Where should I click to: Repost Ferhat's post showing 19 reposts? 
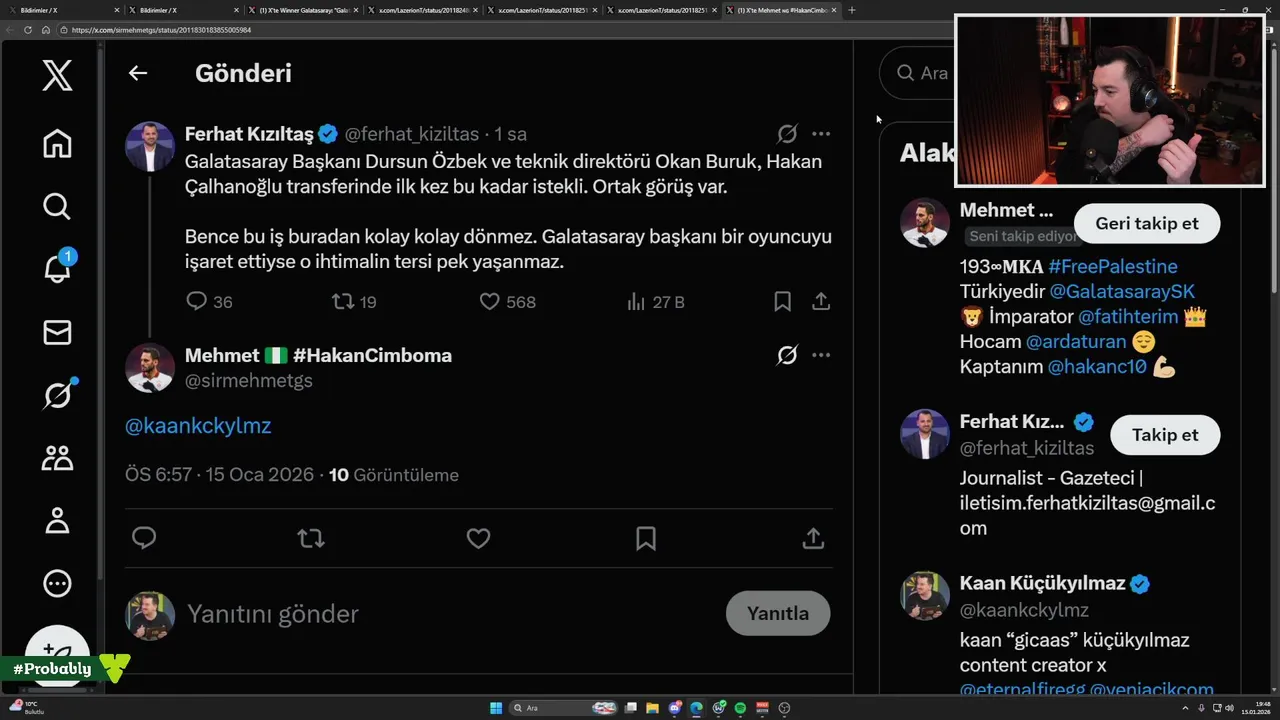tap(354, 301)
